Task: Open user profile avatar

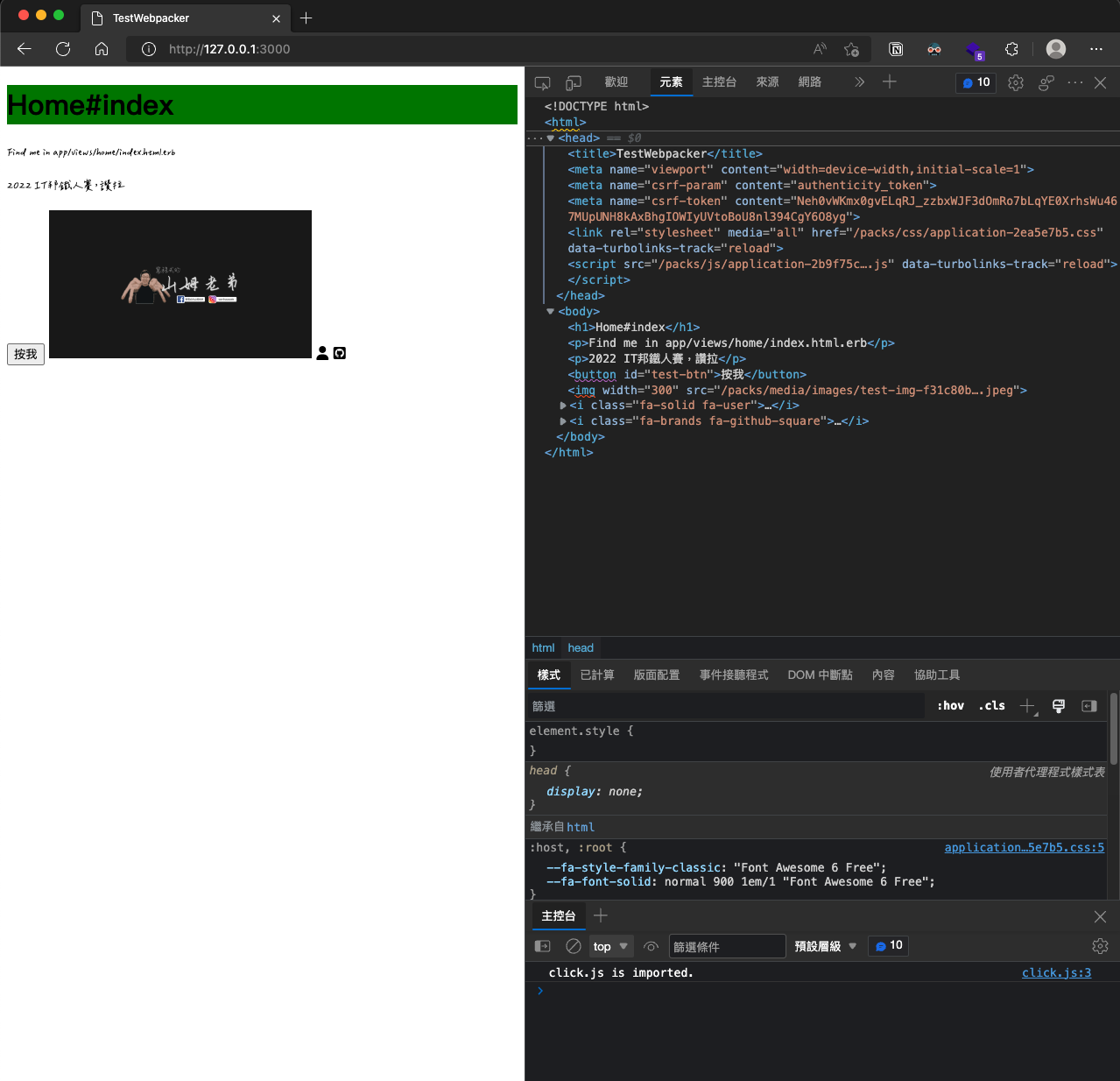Action: (x=1056, y=49)
